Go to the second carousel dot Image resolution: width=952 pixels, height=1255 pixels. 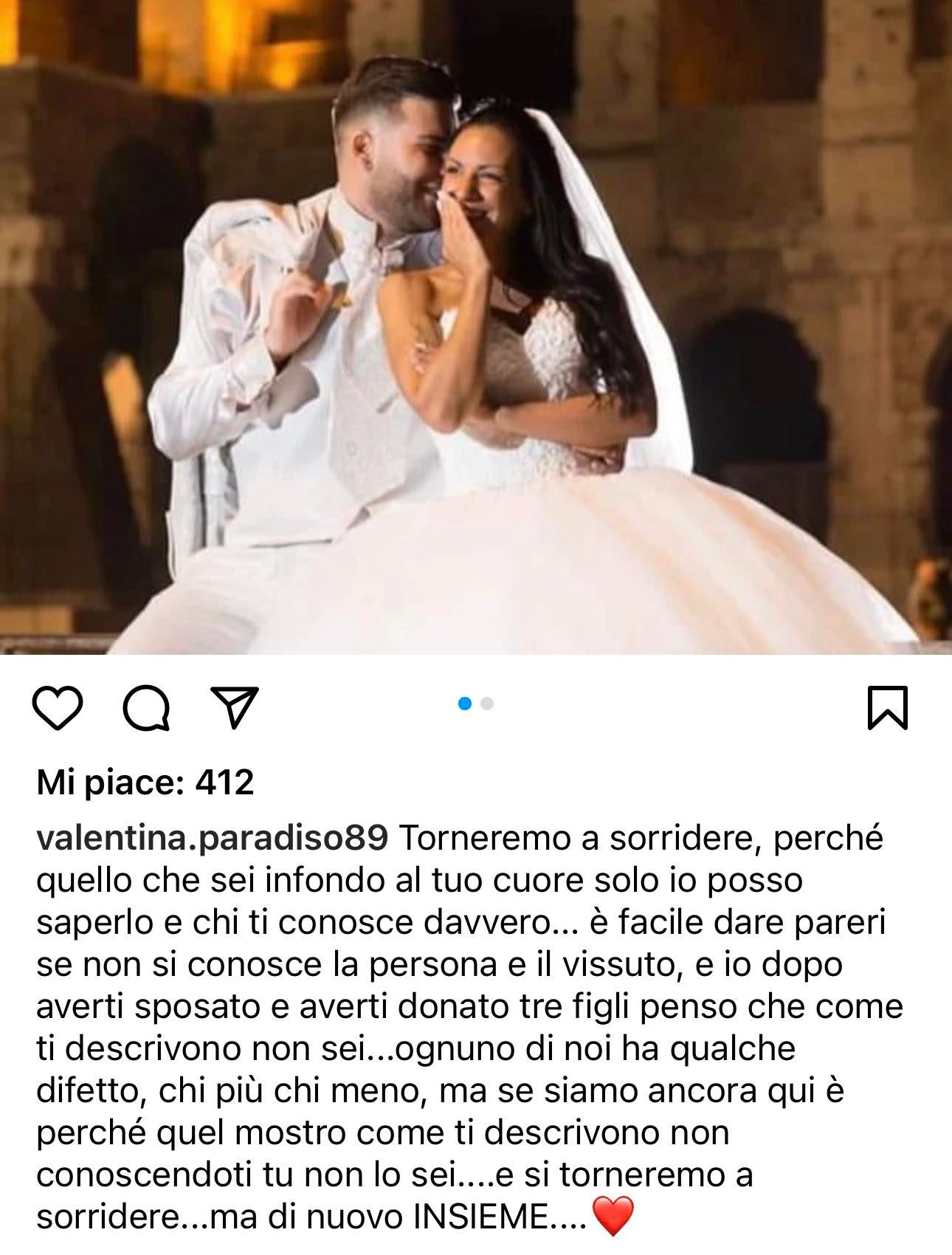[487, 704]
